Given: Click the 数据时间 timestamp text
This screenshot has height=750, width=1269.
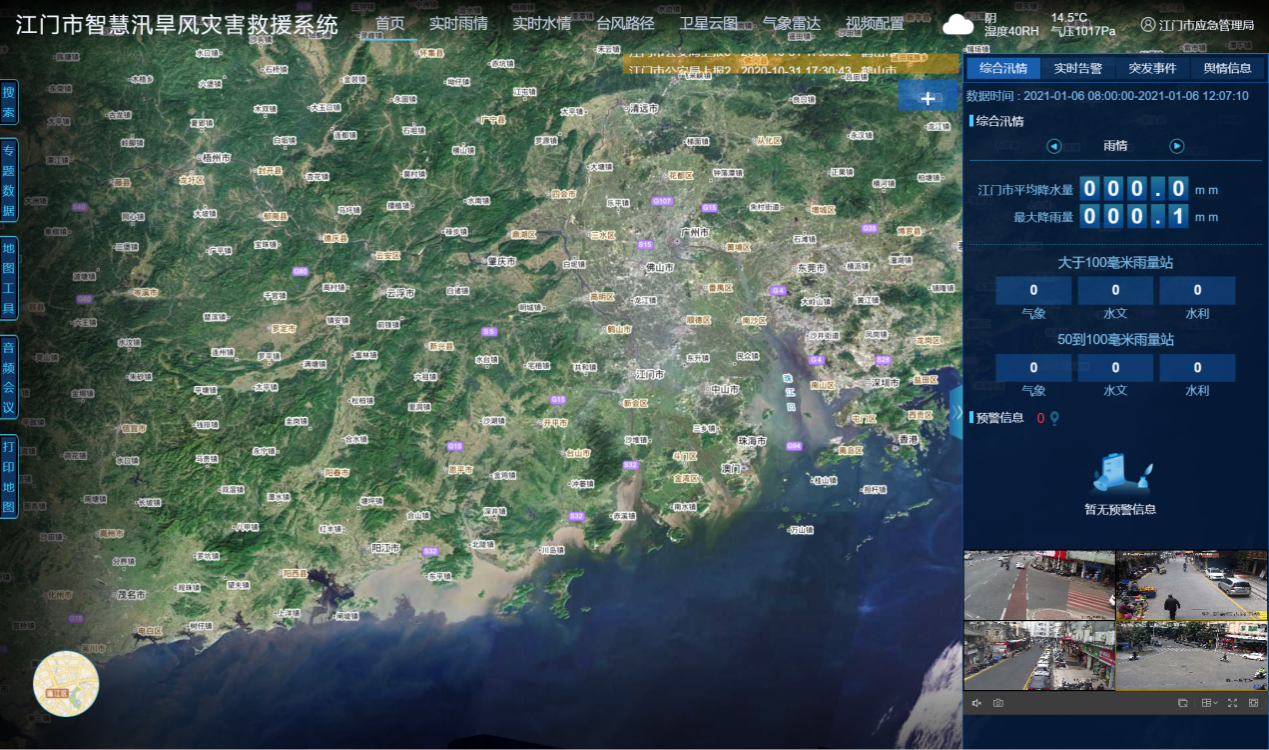Looking at the screenshot, I should pyautogui.click(x=1107, y=96).
